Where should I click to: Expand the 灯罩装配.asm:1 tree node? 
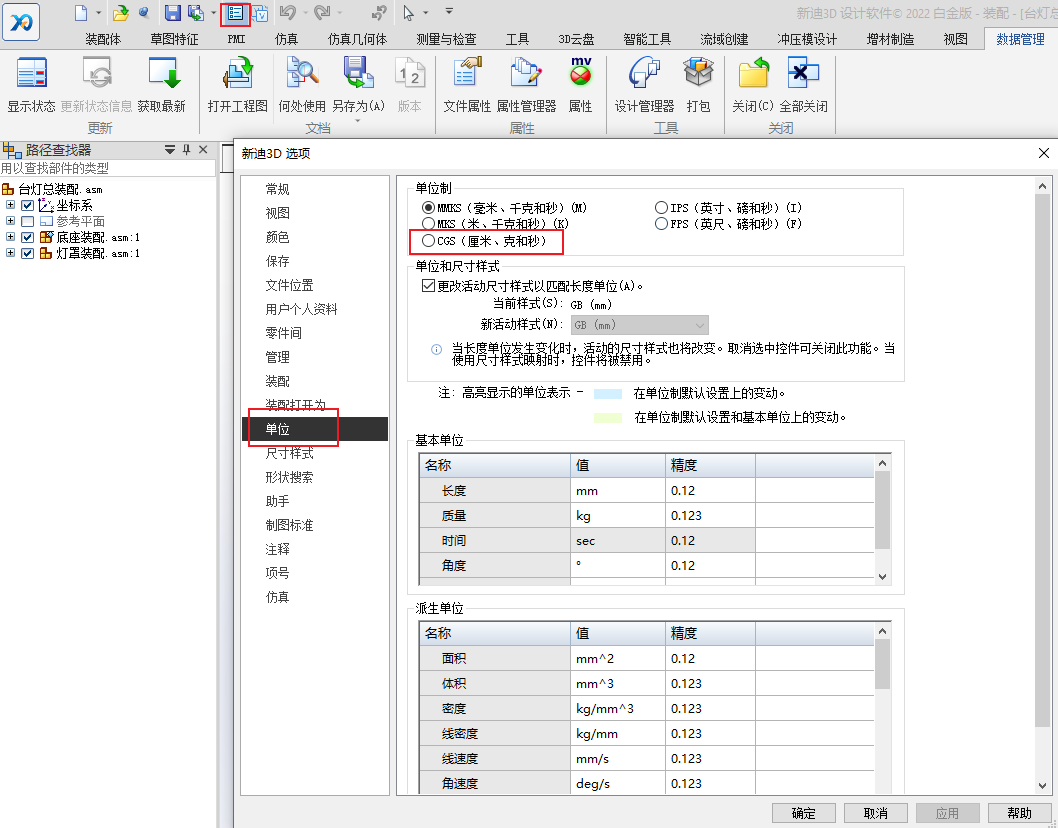(x=10, y=253)
